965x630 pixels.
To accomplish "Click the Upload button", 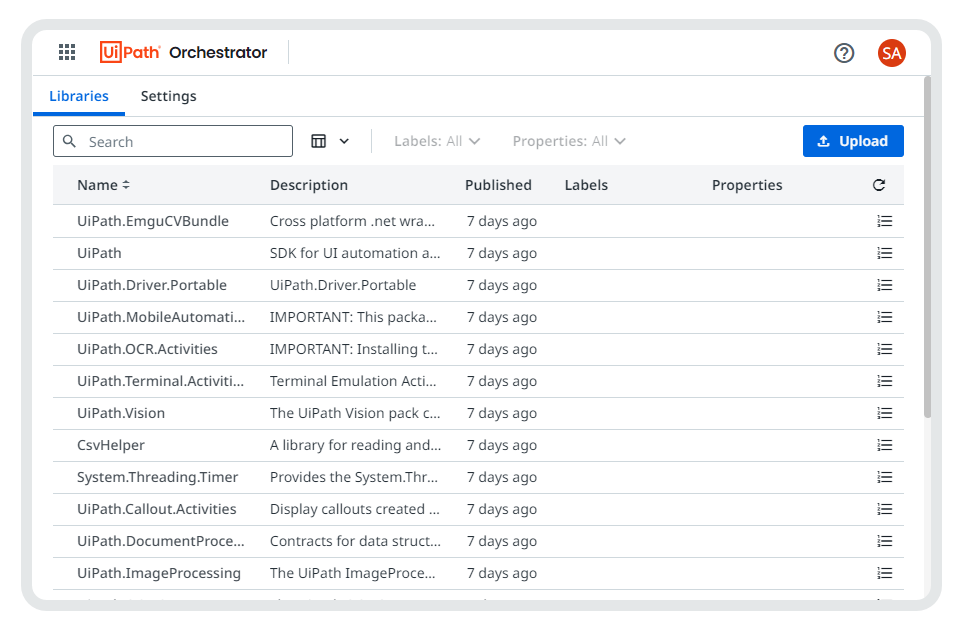I will point(853,141).
